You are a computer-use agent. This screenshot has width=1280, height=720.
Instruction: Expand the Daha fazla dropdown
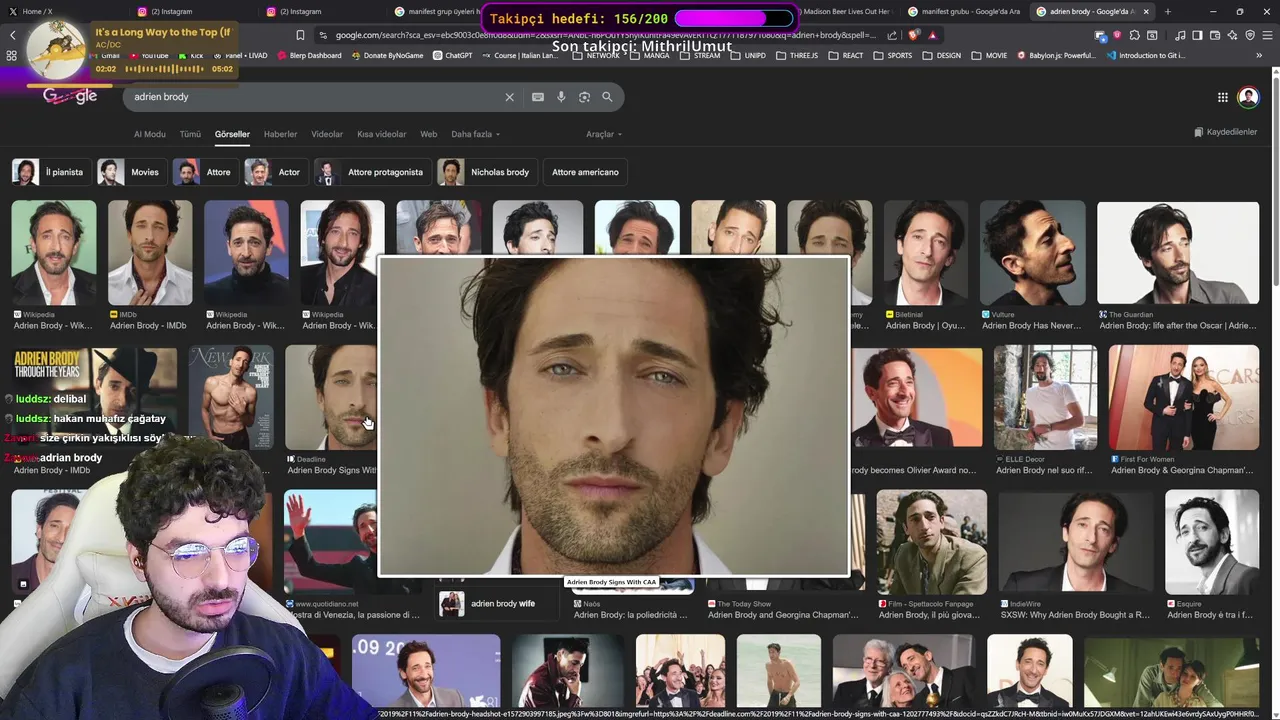[x=475, y=134]
